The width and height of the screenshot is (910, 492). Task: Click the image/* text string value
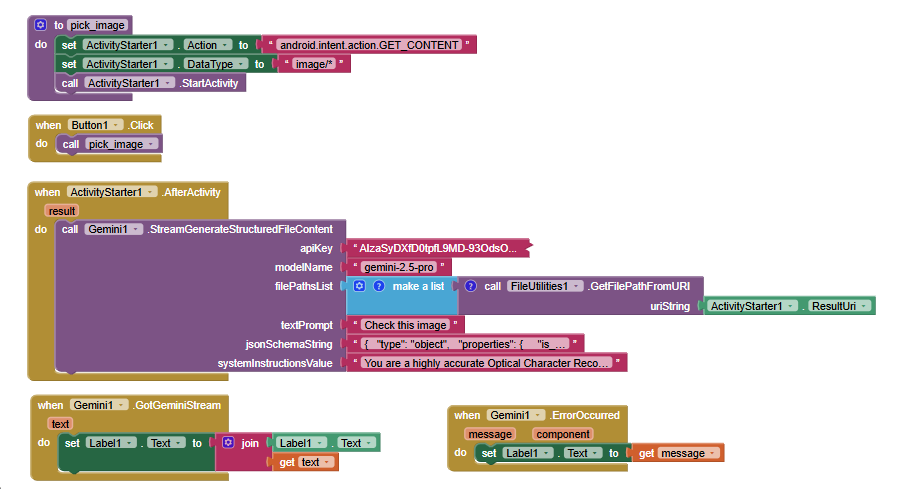coord(314,64)
